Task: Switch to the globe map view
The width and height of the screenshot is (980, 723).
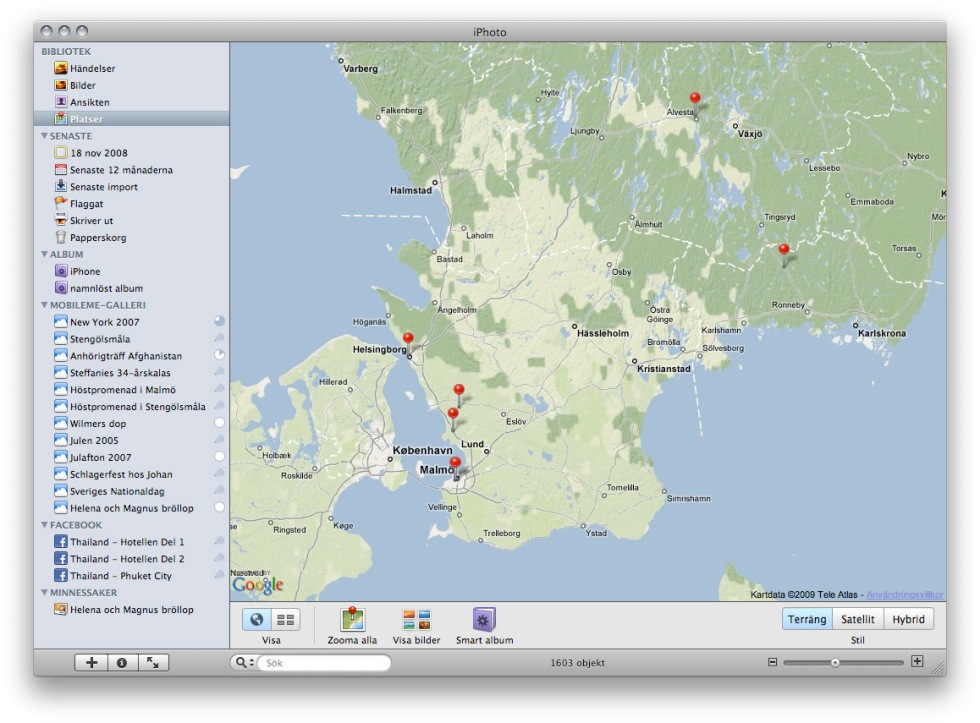Action: (257, 620)
